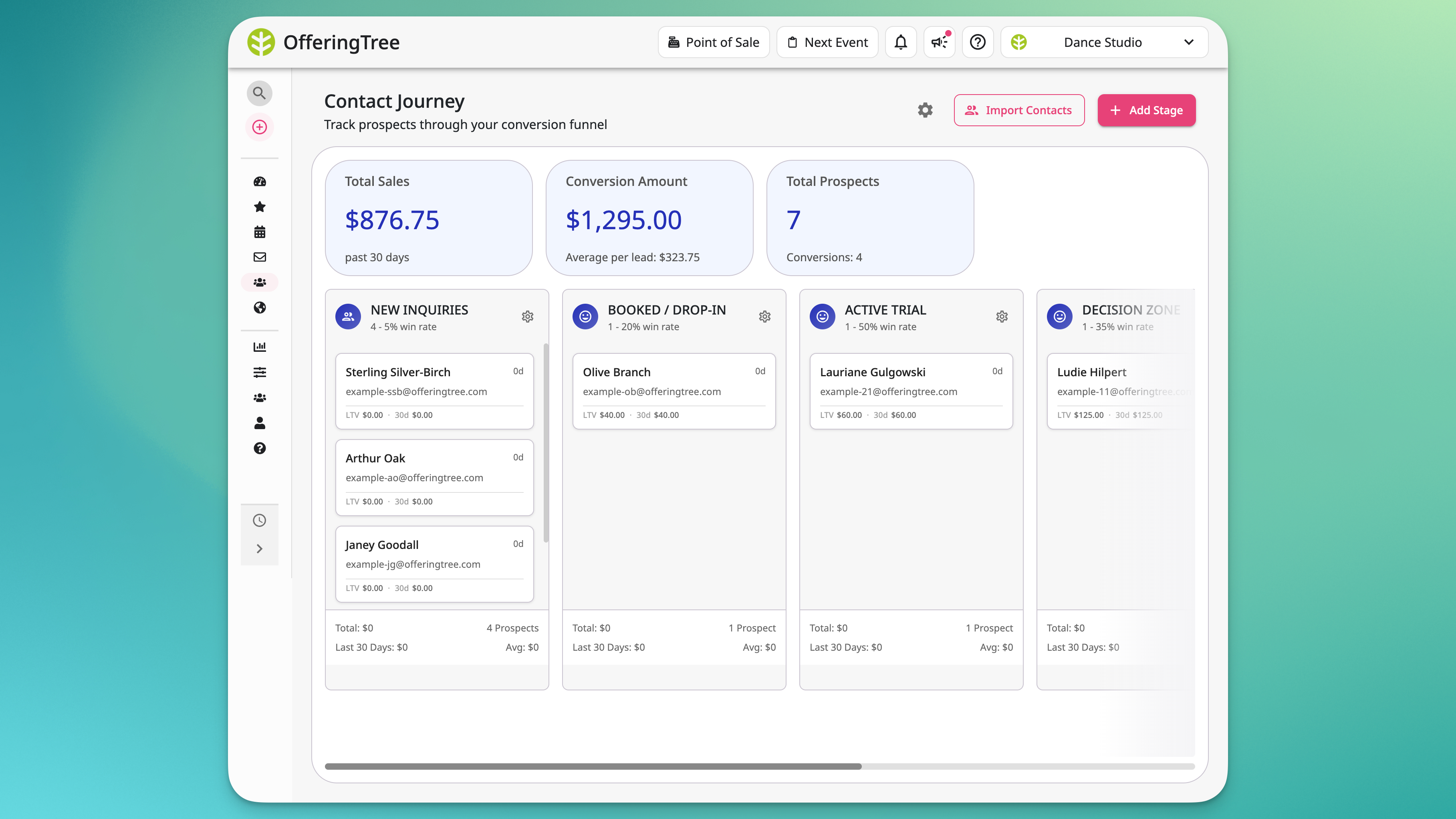Click the ACTIVE TRIAL stage title
This screenshot has width=1456, height=819.
(885, 310)
